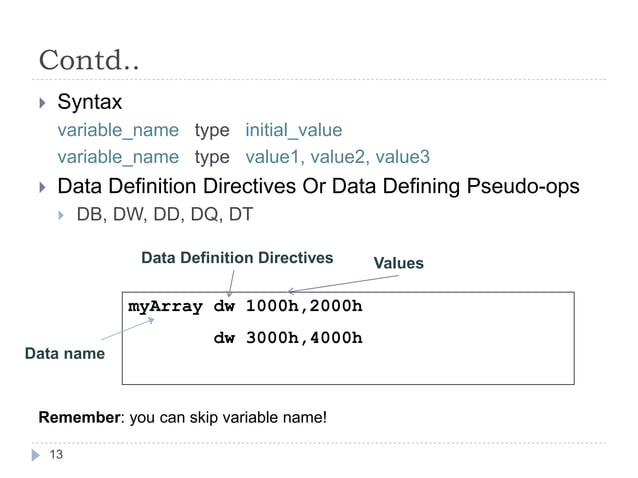Click the bullet arrow beside Data Definition Directives heading
This screenshot has width=638, height=478.
click(x=40, y=187)
